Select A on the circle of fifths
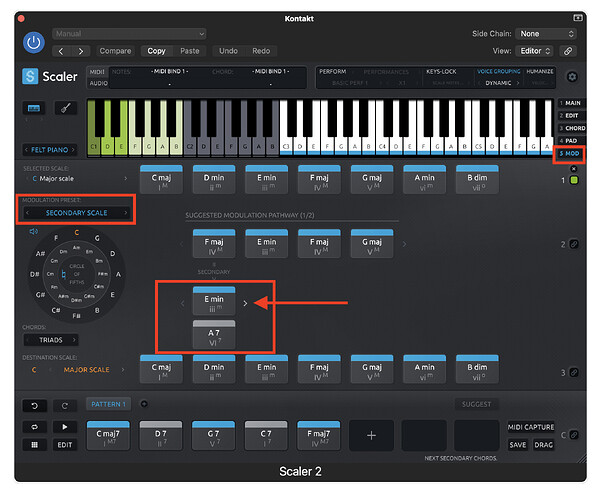This screenshot has height=499, width=601. pyautogui.click(x=118, y=274)
